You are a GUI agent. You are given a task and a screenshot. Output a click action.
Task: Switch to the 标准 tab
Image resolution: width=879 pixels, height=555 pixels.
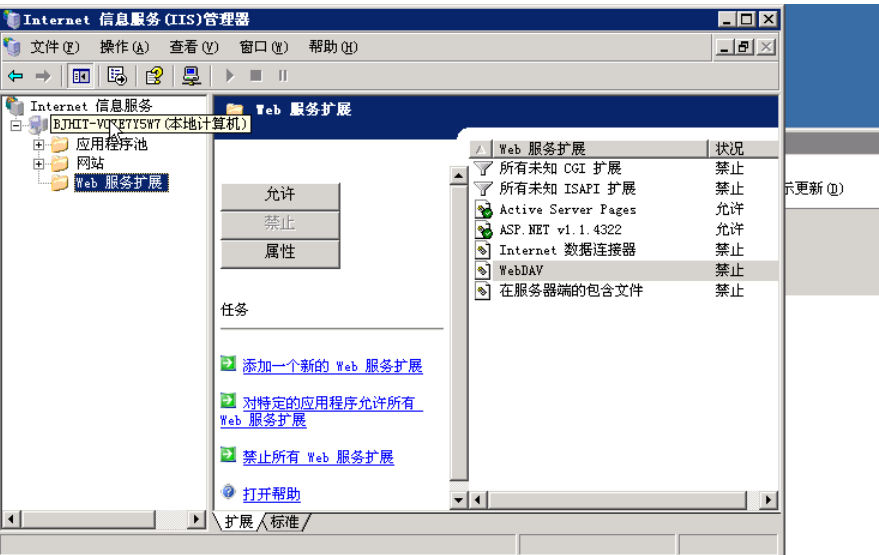point(285,522)
